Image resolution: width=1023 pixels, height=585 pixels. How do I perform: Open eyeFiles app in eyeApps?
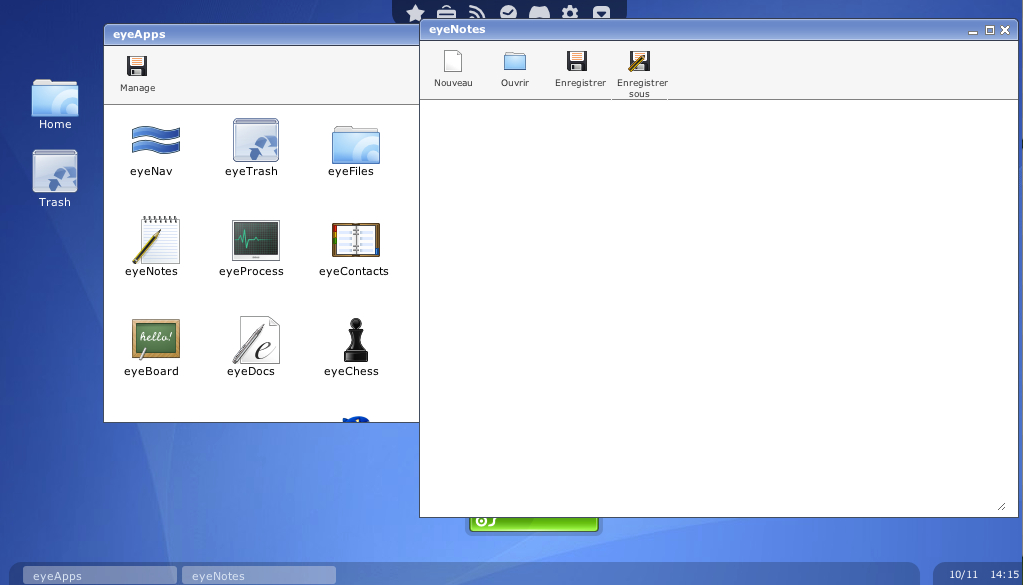point(354,151)
